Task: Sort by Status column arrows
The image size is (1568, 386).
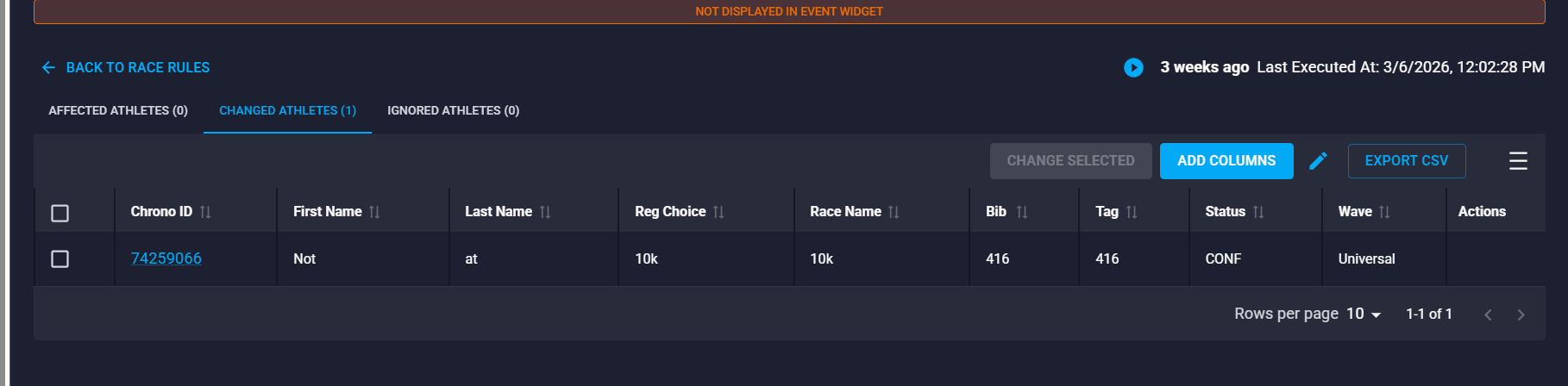Action: pos(1258,212)
